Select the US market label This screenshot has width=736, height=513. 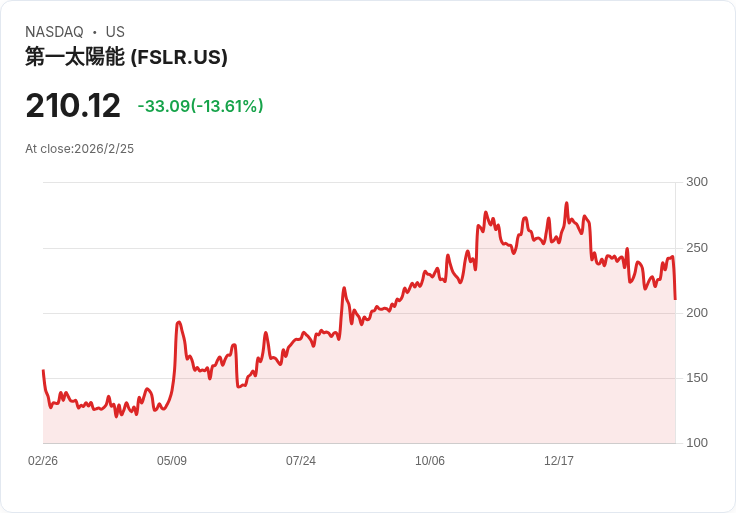click(x=115, y=32)
